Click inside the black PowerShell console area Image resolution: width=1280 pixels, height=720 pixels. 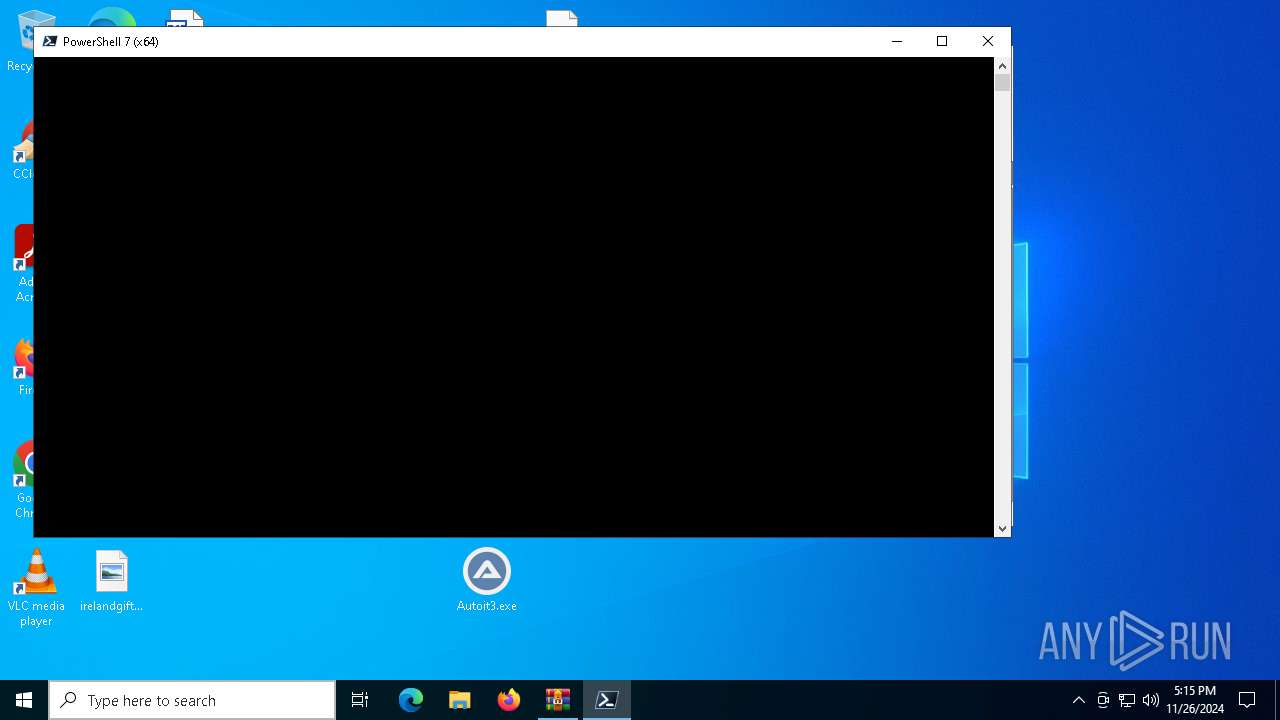coord(514,297)
